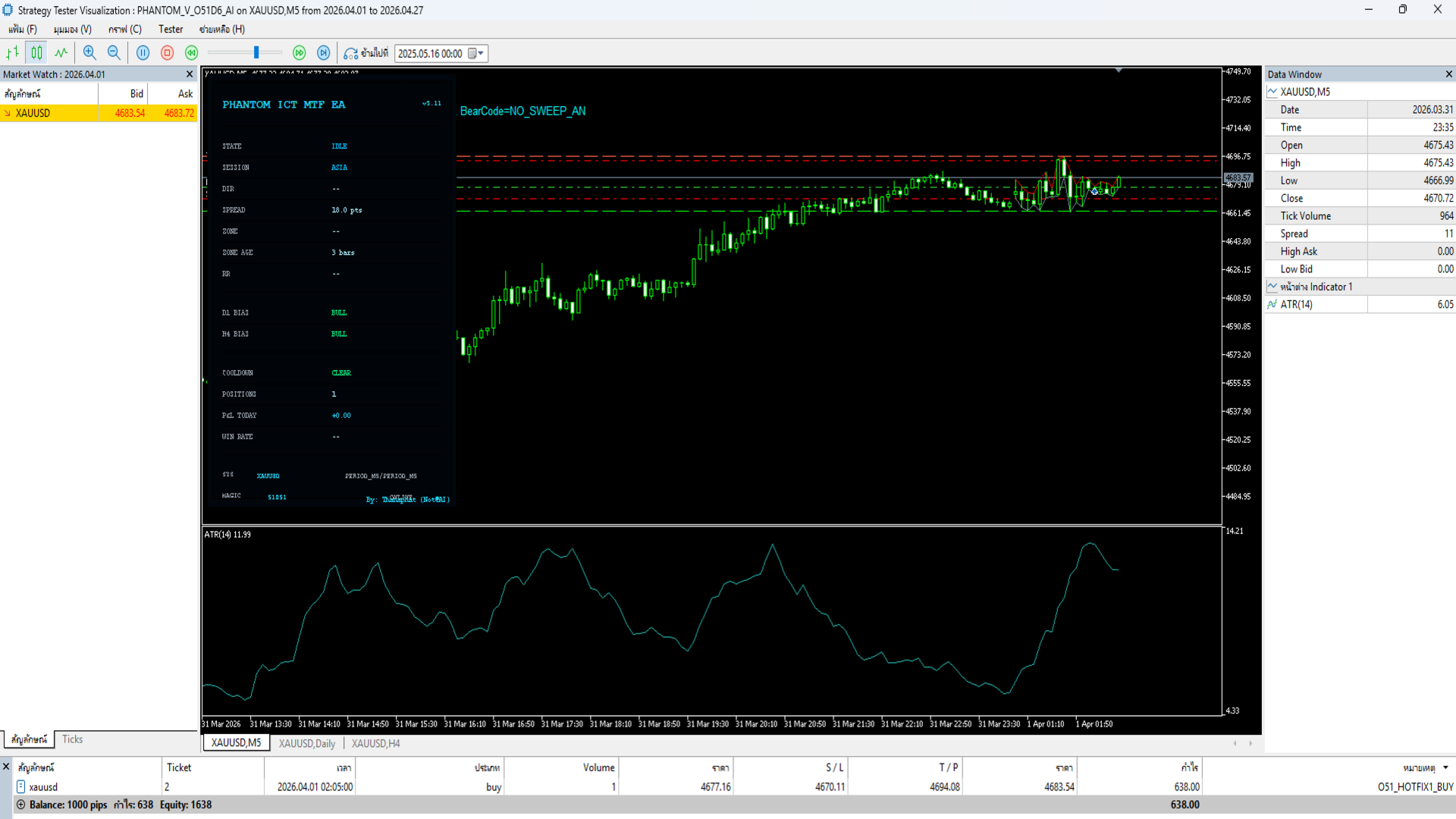Collapse the XAUUSD,M5 data group

(1272, 92)
